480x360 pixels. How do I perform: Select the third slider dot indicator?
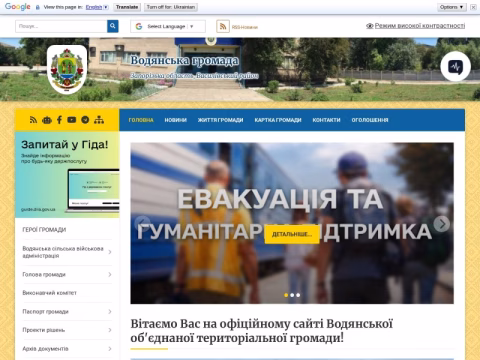click(298, 295)
